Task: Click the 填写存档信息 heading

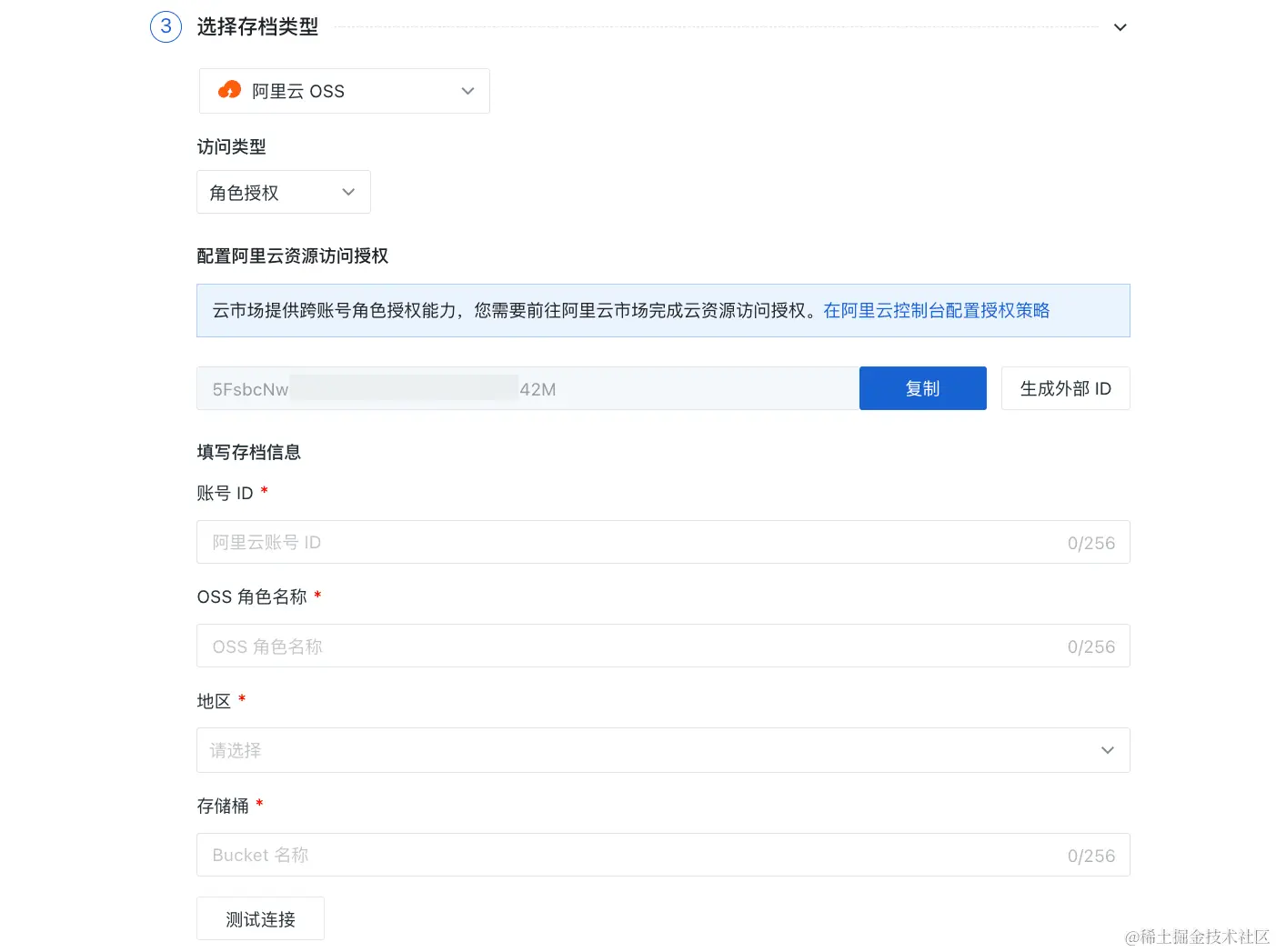Action: (x=248, y=452)
